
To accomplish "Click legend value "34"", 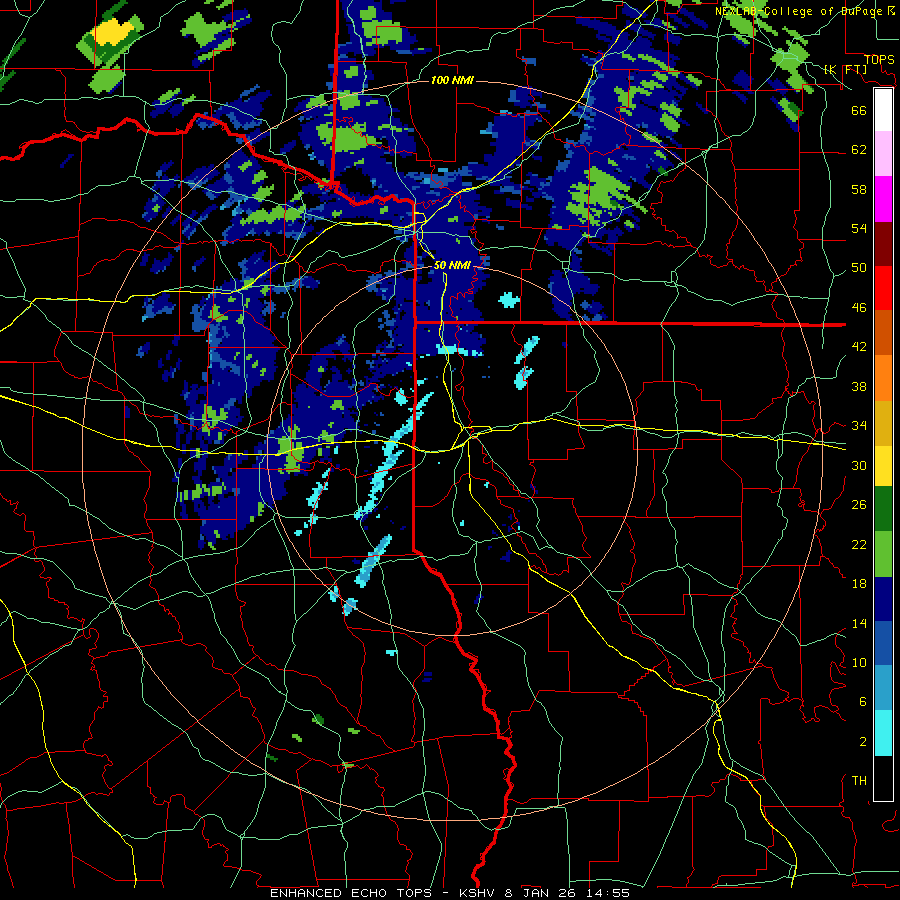I will point(859,425).
